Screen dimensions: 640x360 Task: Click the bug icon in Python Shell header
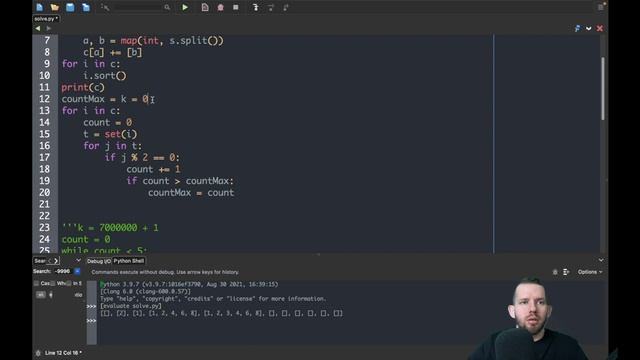(x=555, y=272)
